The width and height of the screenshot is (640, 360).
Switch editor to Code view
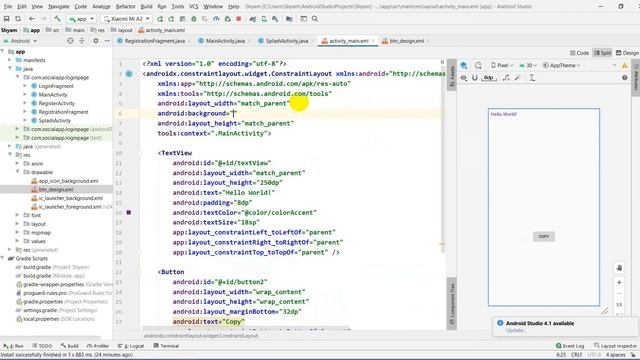coord(579,53)
